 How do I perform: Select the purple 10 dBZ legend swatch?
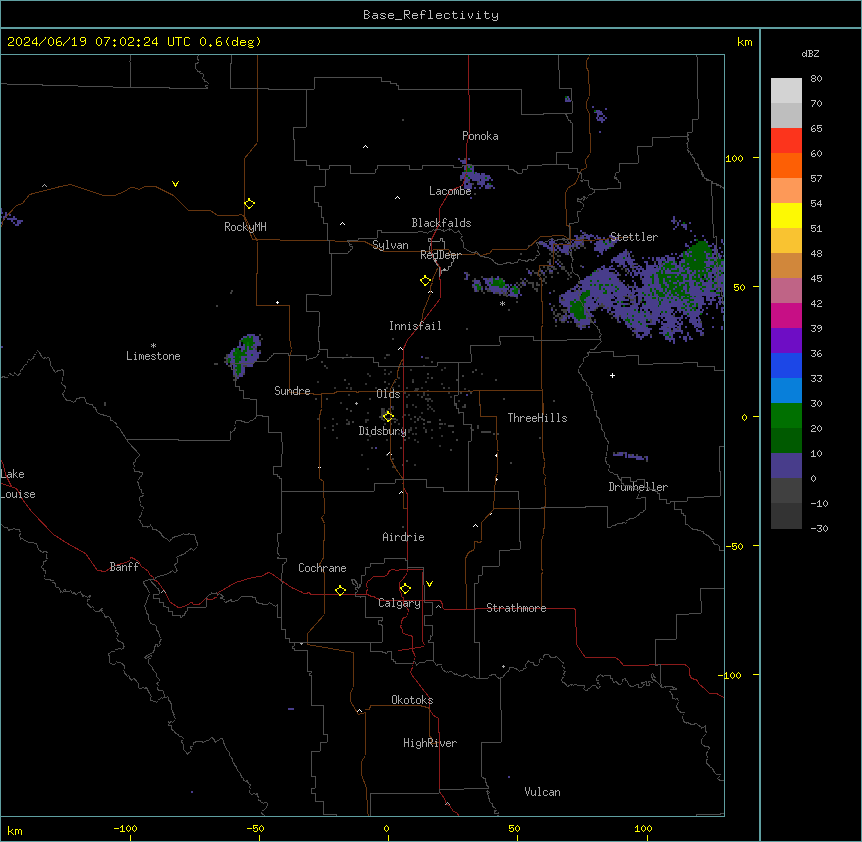(786, 466)
